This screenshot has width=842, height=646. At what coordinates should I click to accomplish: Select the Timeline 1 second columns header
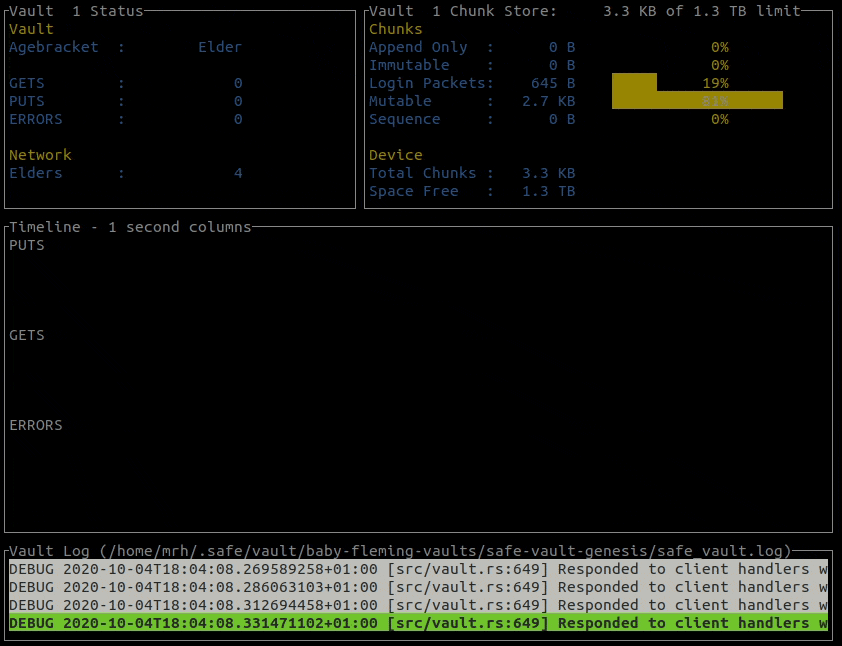click(130, 227)
